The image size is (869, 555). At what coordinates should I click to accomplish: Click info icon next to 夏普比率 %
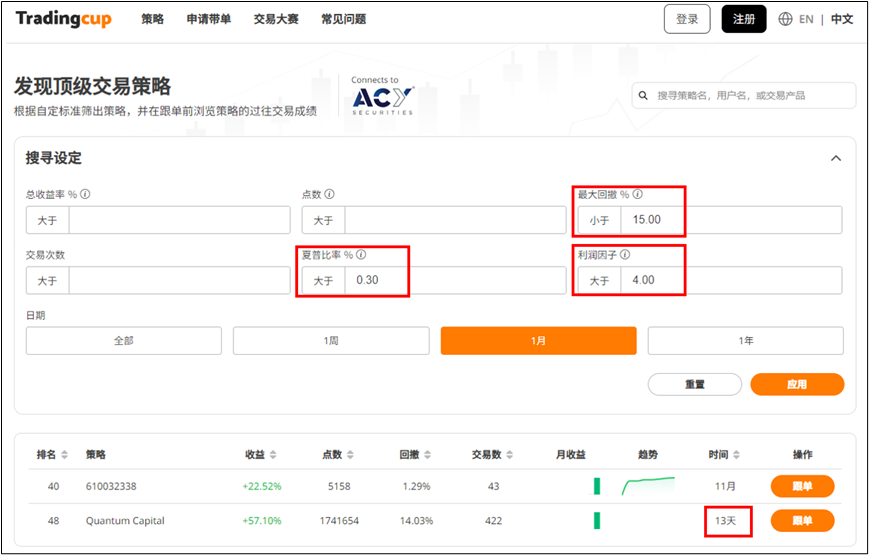pyautogui.click(x=361, y=255)
